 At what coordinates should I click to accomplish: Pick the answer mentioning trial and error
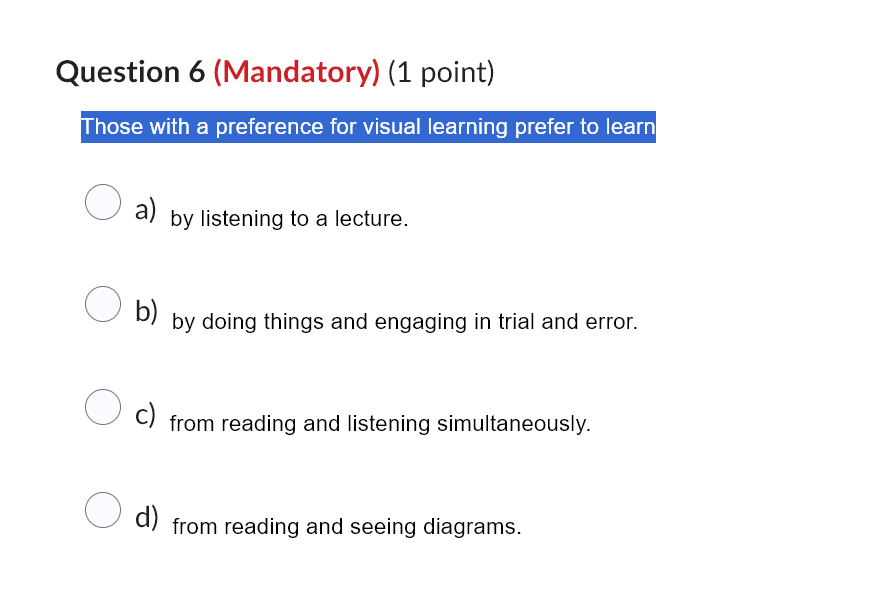pyautogui.click(x=102, y=305)
